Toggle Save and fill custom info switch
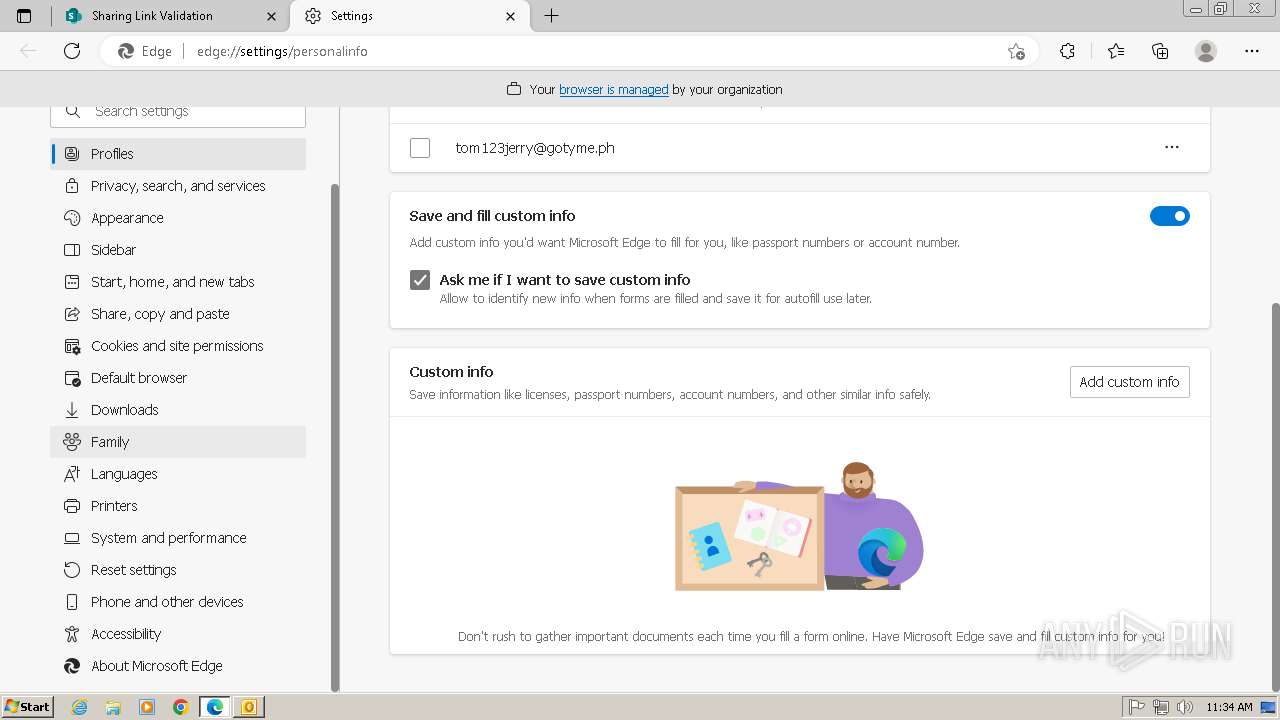The image size is (1280, 720). pos(1170,216)
